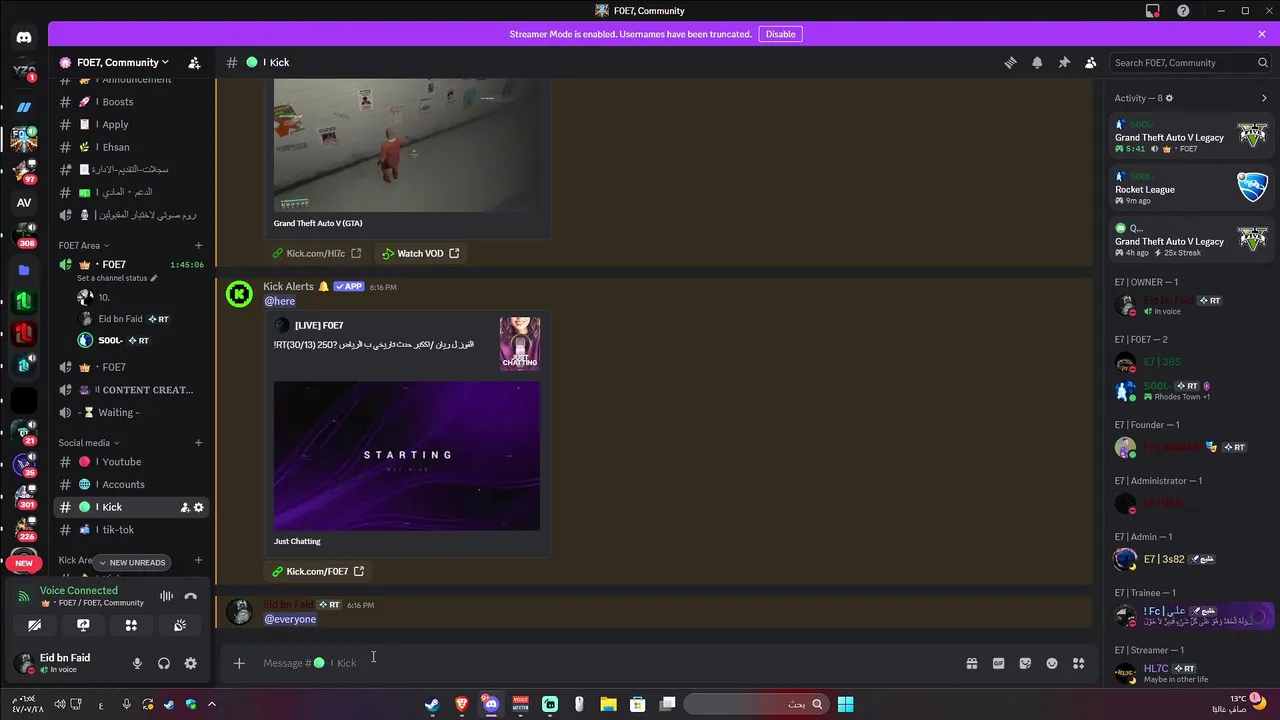1280x720 pixels.
Task: Open the Help question mark icon
Action: pyautogui.click(x=1184, y=11)
